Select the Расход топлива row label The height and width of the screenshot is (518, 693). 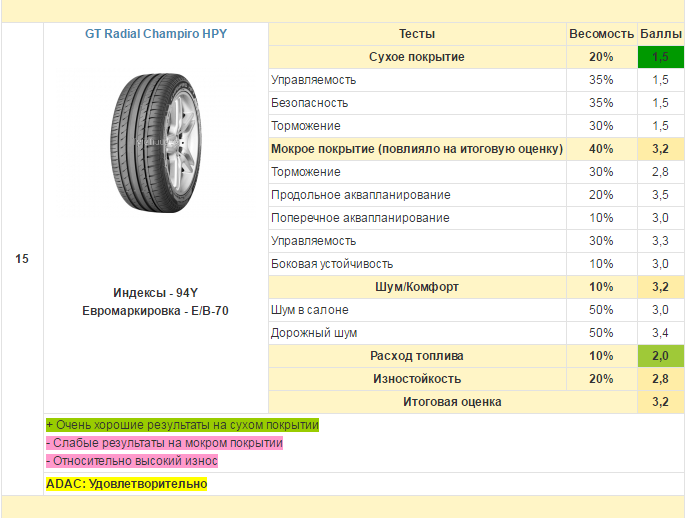click(x=417, y=356)
